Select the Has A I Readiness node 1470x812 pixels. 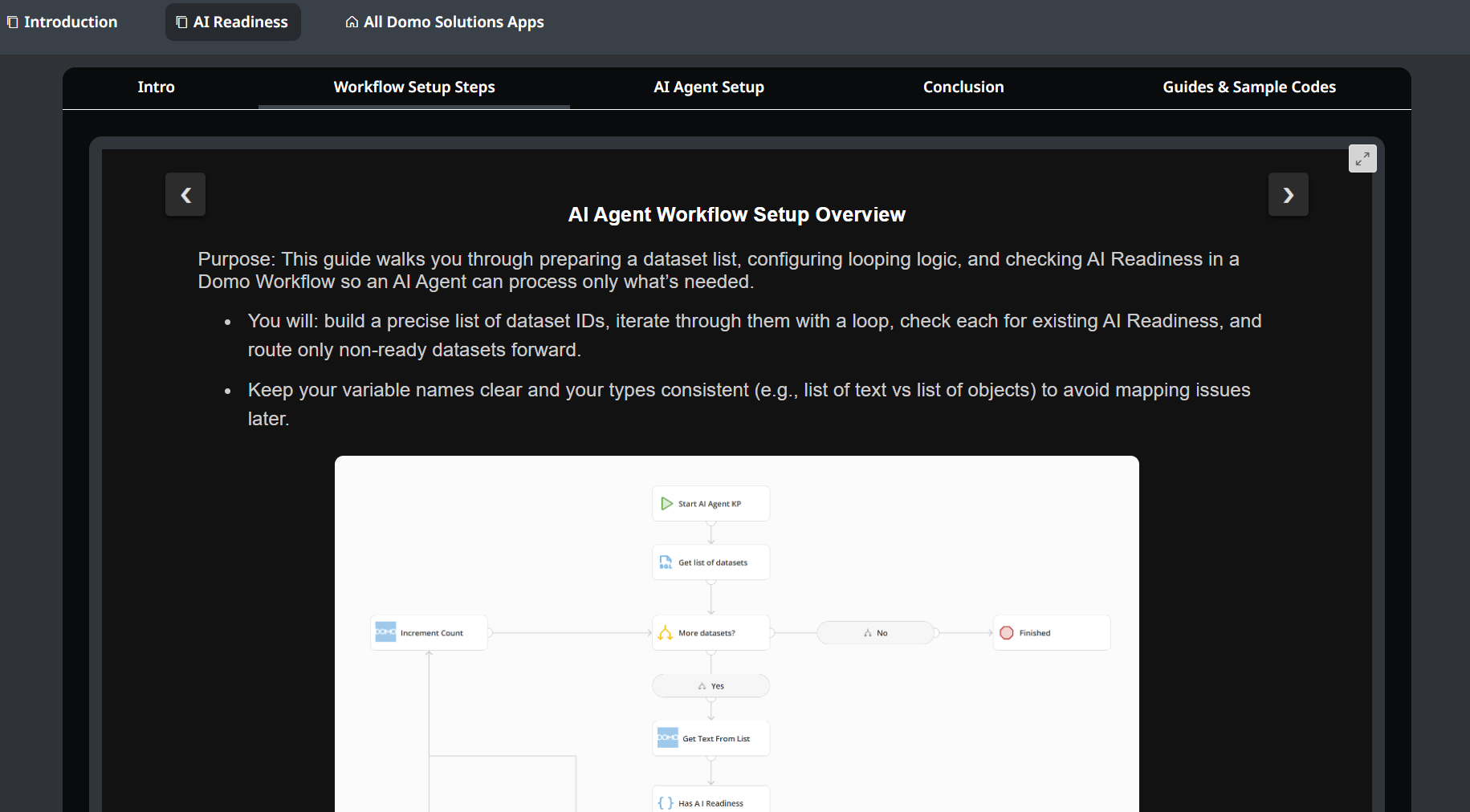tap(711, 799)
